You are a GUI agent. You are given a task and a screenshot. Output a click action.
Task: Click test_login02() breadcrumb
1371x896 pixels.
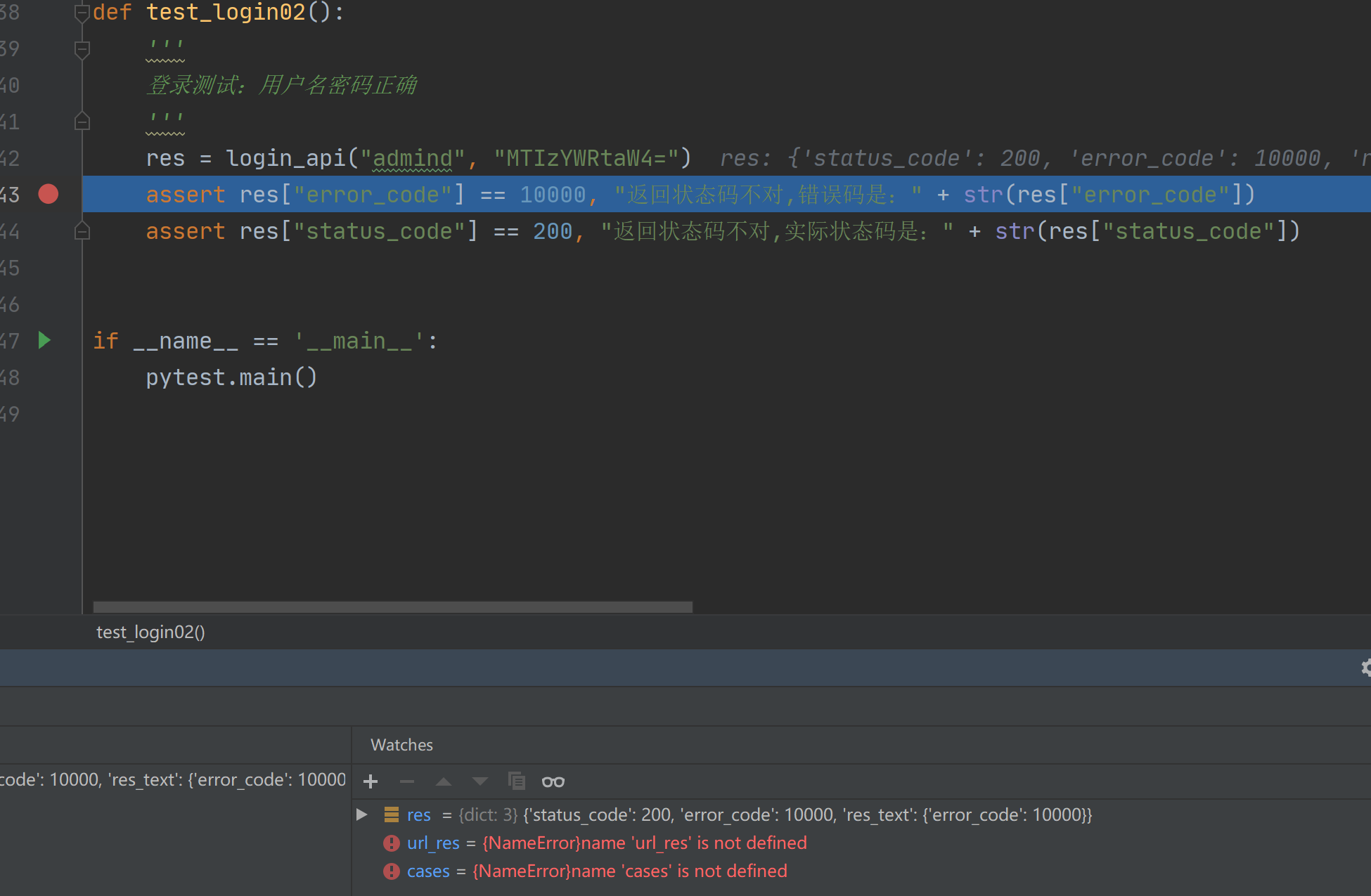150,632
